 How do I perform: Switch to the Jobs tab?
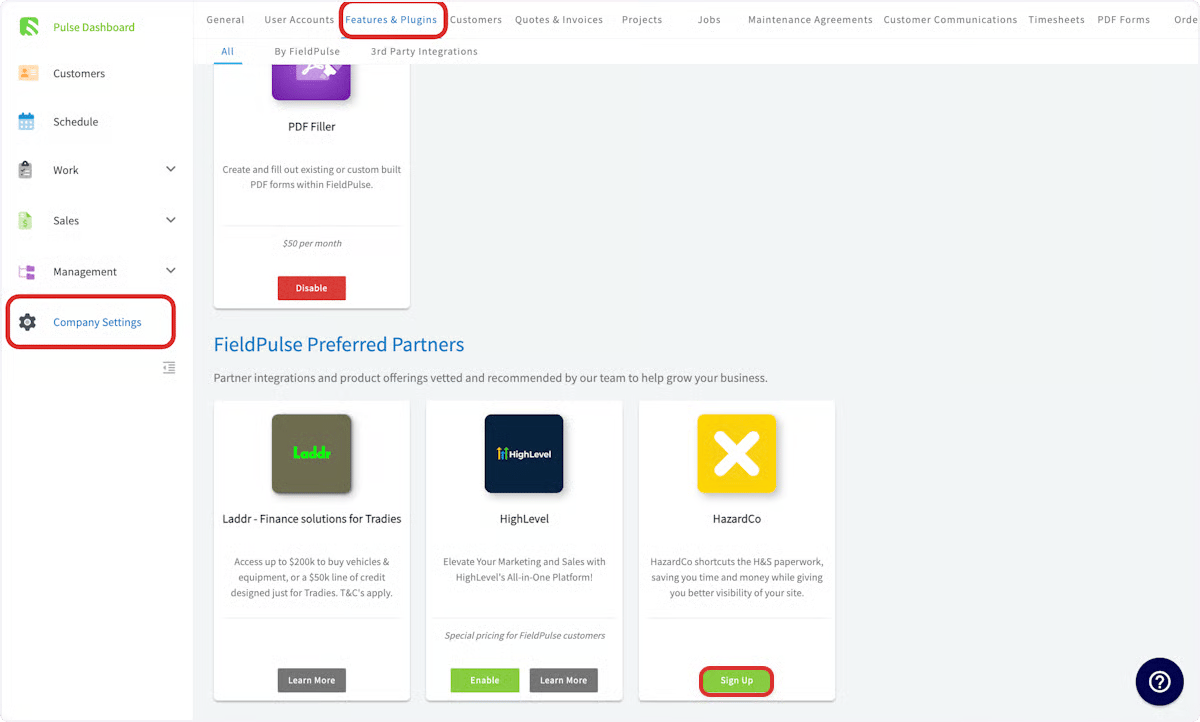coord(709,19)
